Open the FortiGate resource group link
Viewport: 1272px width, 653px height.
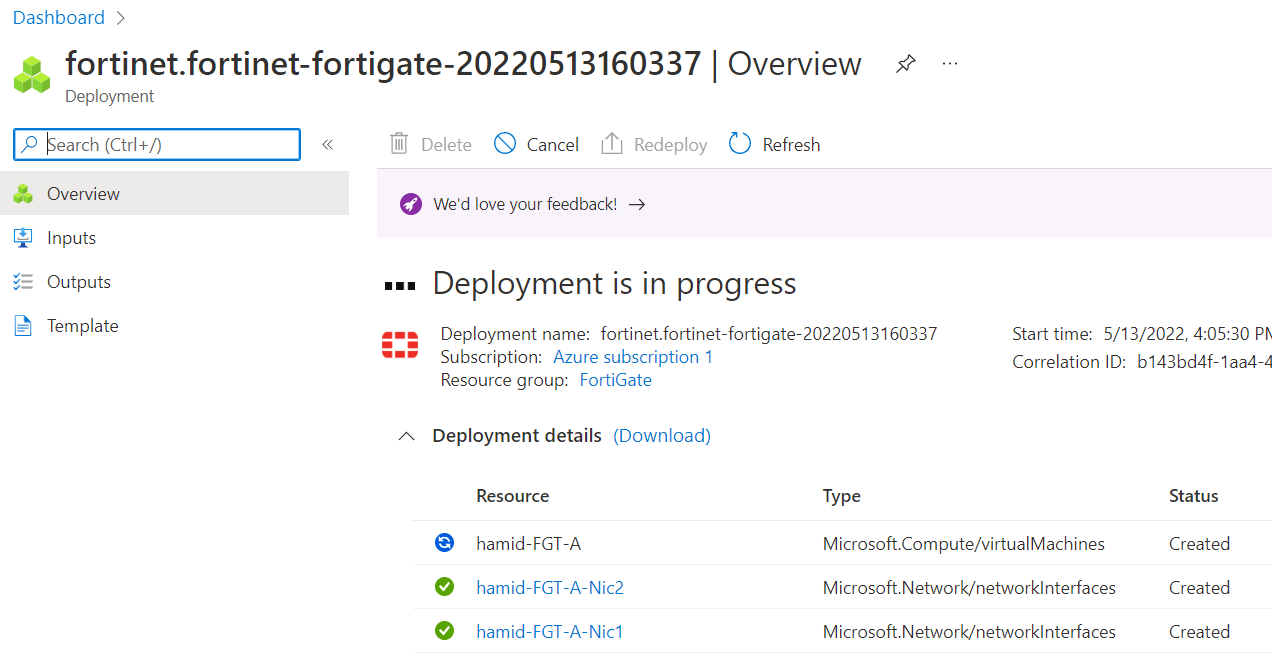616,380
